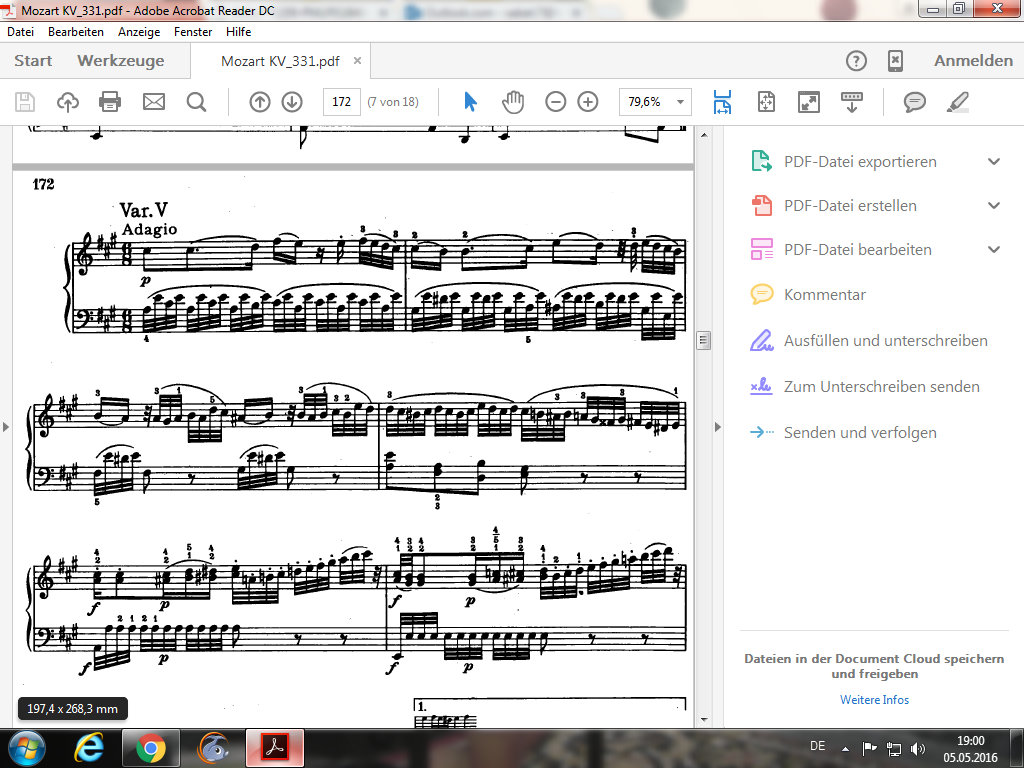Viewport: 1024px width, 768px height.
Task: Click the Zum Unterschreiben senden icon
Action: click(x=761, y=387)
